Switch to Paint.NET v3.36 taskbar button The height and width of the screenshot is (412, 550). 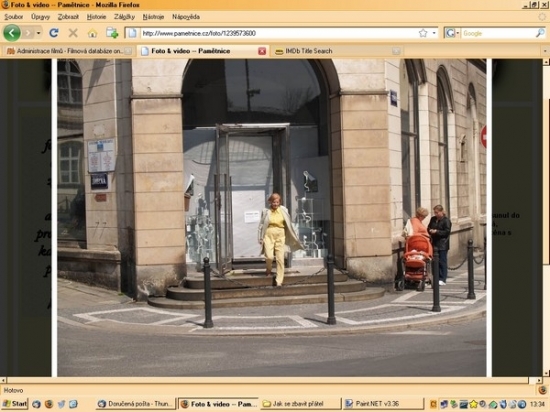click(x=383, y=404)
